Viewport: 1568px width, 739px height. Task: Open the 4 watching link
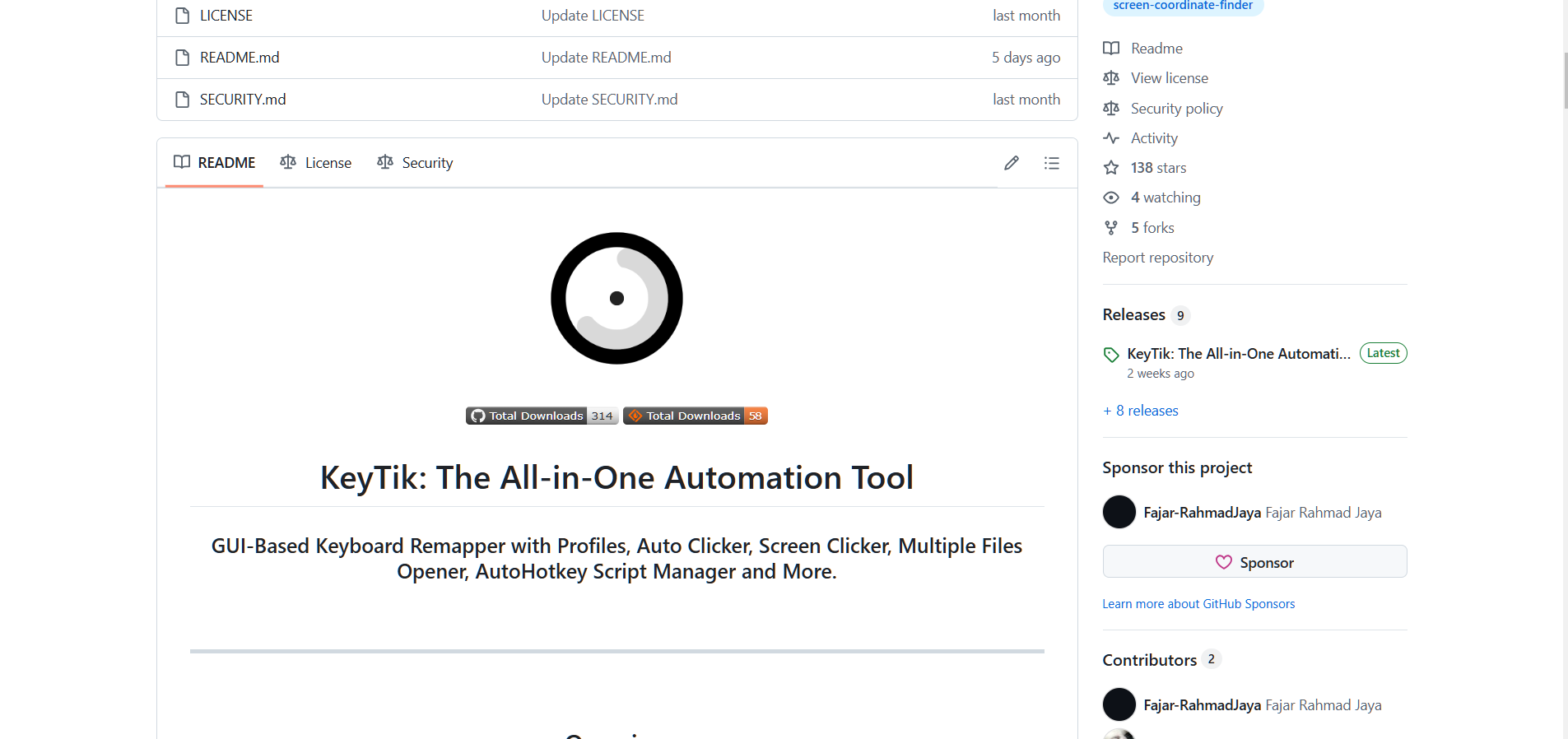[1166, 198]
